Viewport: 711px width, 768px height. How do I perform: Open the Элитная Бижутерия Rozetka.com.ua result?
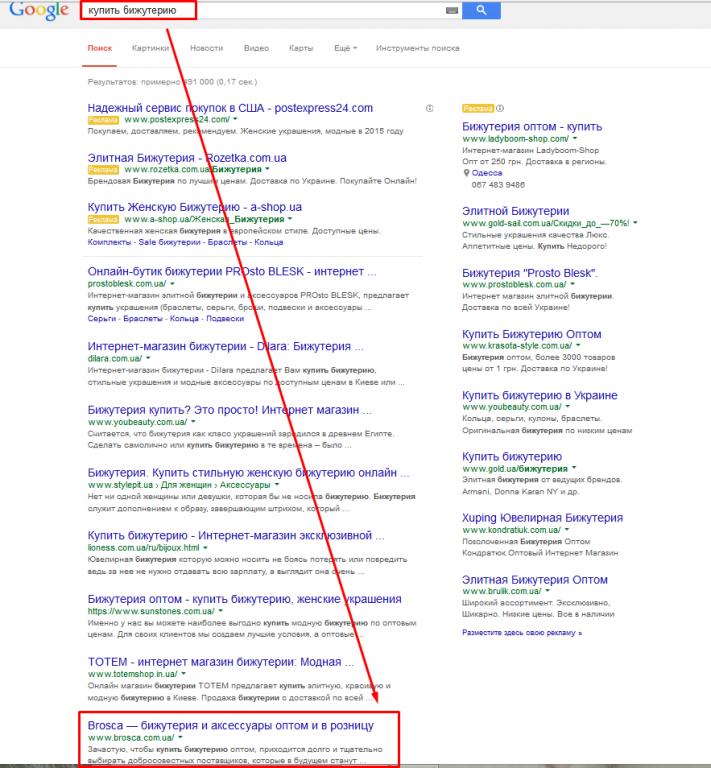(x=187, y=158)
